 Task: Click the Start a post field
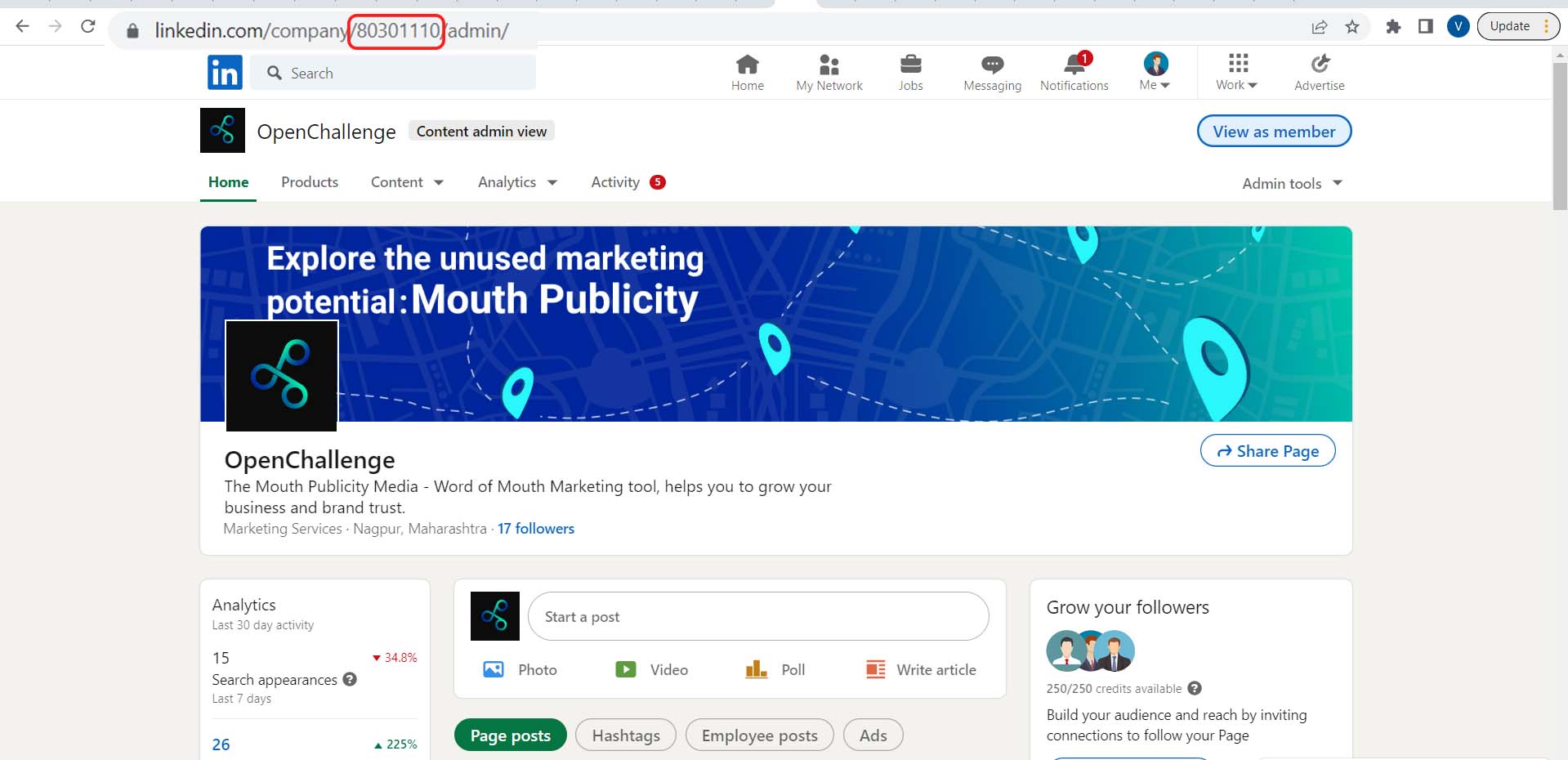coord(758,616)
